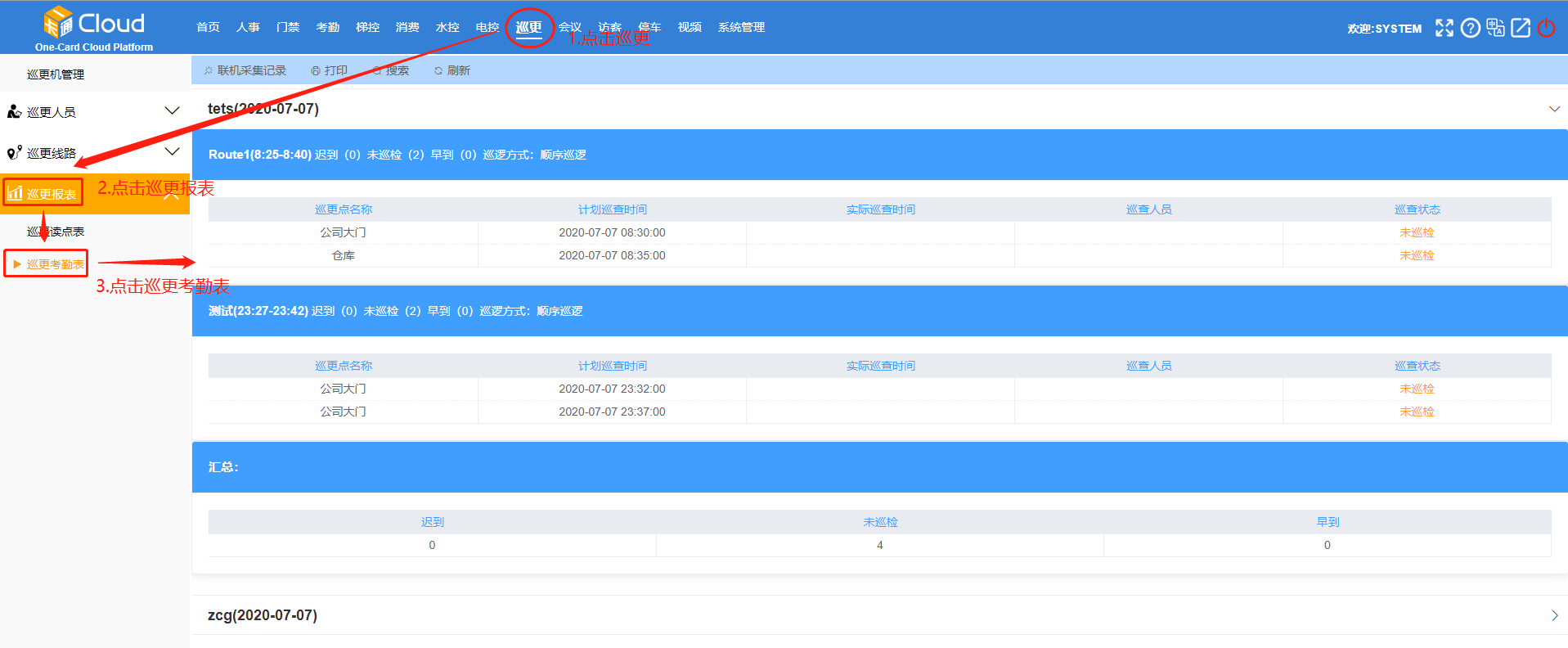1568x648 pixels.
Task: Click the 巡更人员 person icon
Action: 14,111
